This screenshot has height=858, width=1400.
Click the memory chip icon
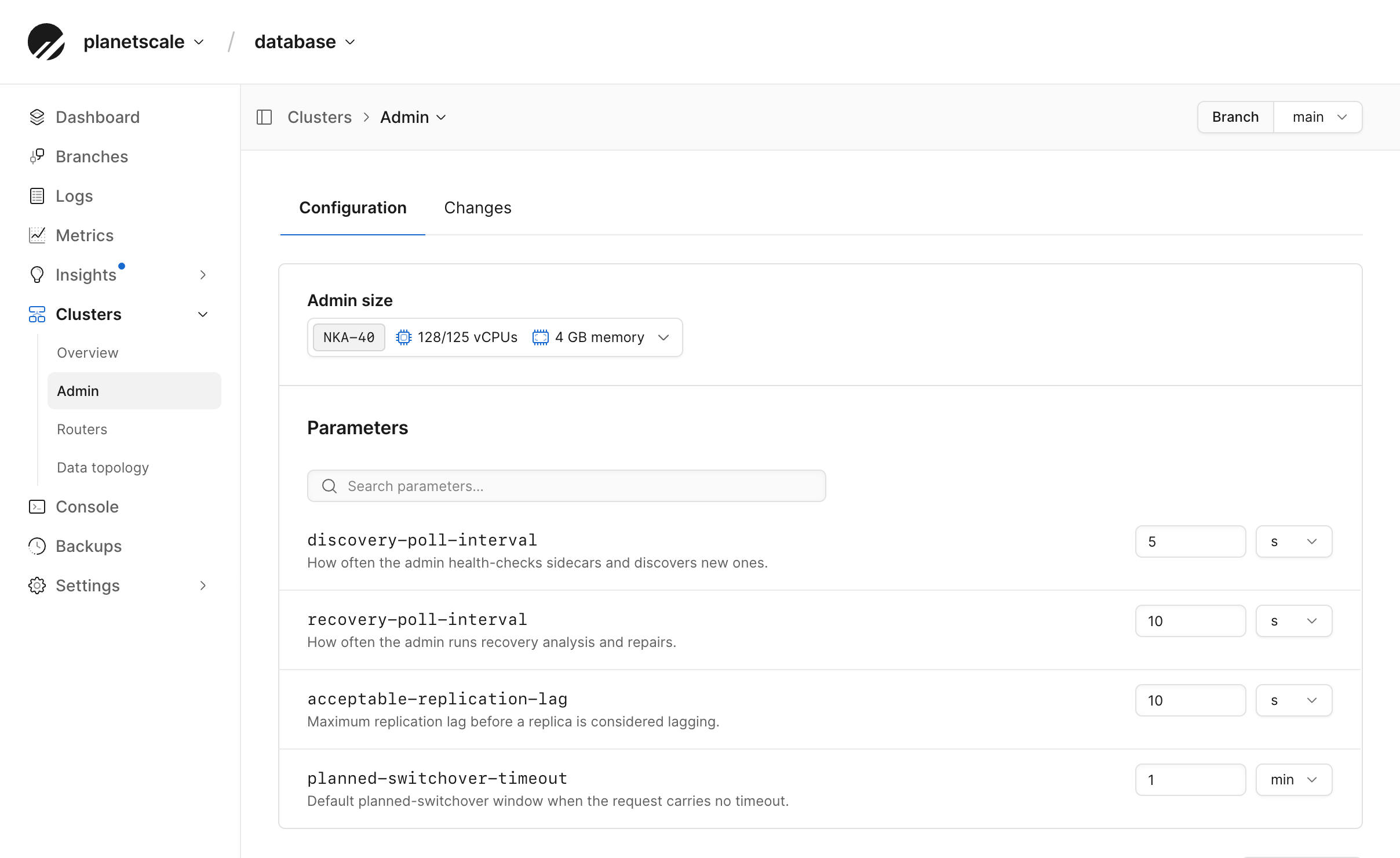tap(541, 337)
